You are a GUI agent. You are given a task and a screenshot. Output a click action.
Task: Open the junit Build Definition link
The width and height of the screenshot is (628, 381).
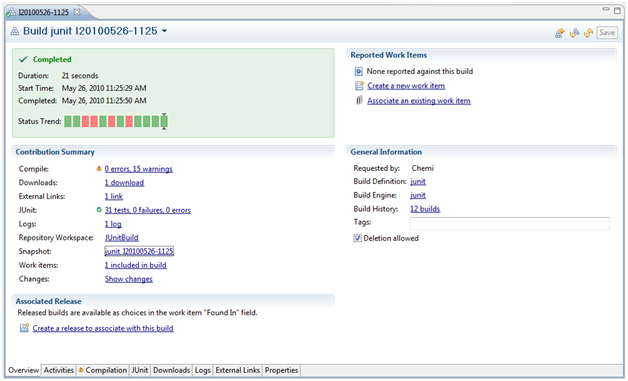[418, 181]
